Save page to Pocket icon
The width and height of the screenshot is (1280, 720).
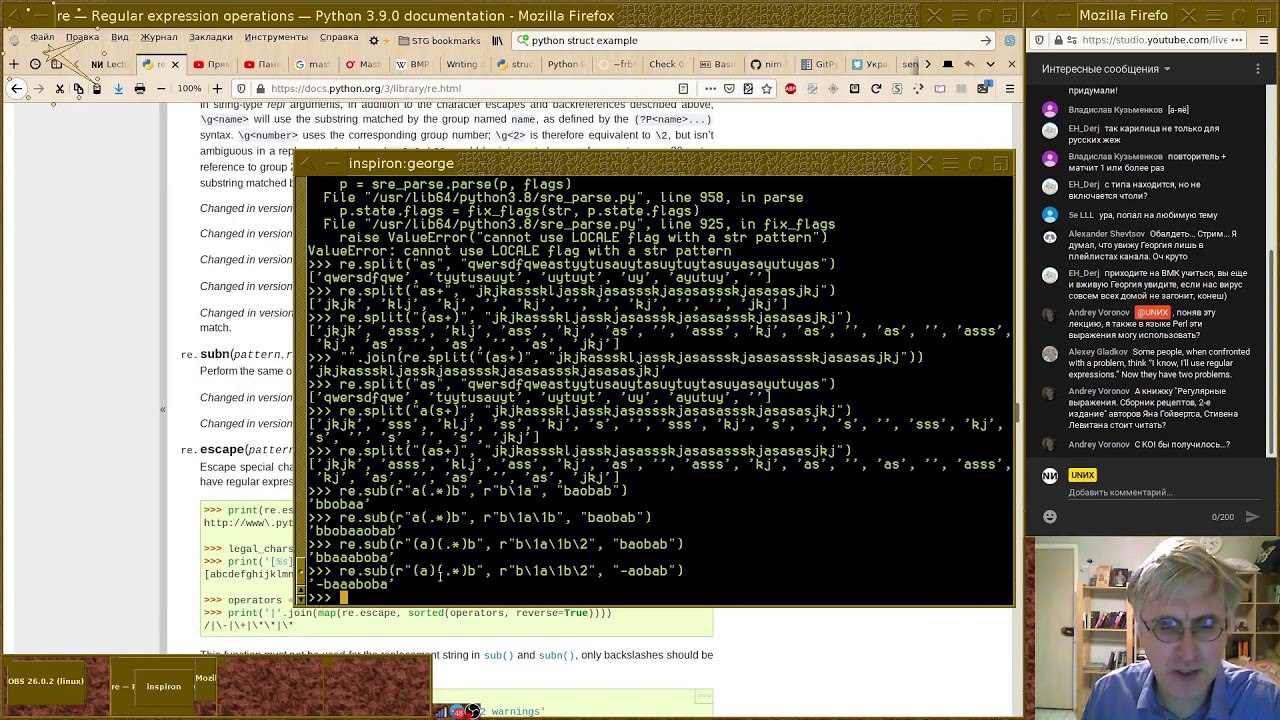[x=729, y=88]
